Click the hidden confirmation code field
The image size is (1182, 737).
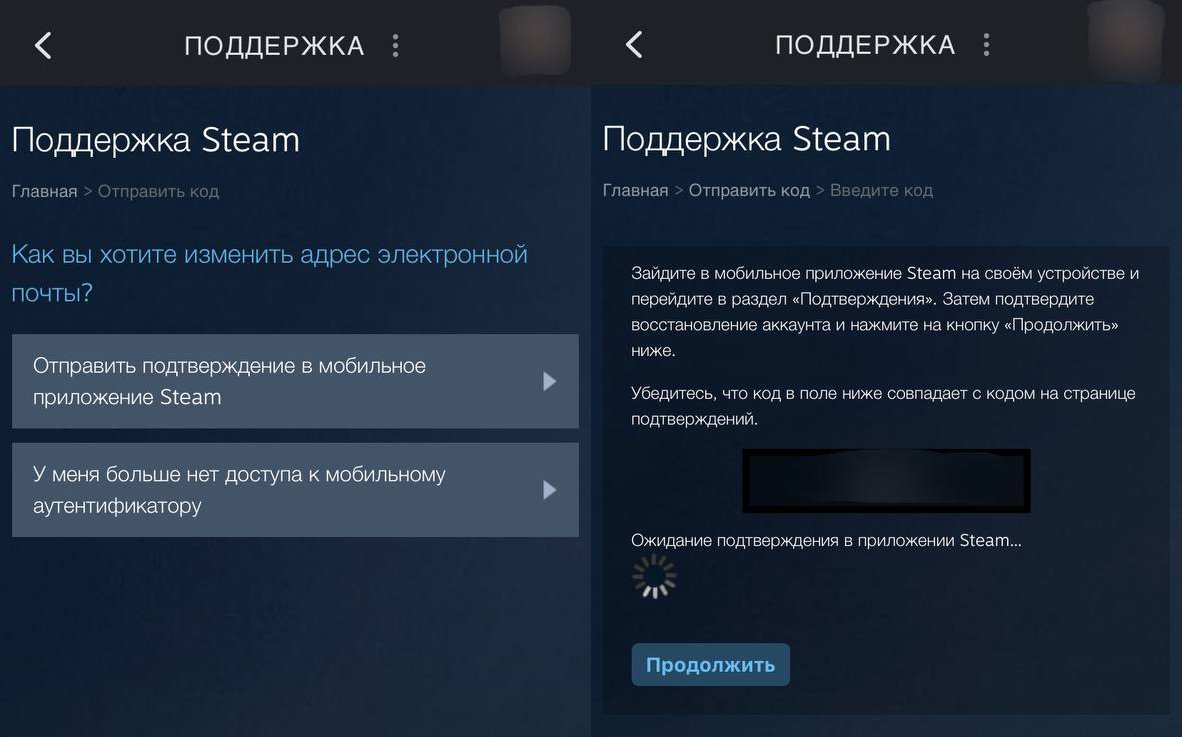point(886,481)
